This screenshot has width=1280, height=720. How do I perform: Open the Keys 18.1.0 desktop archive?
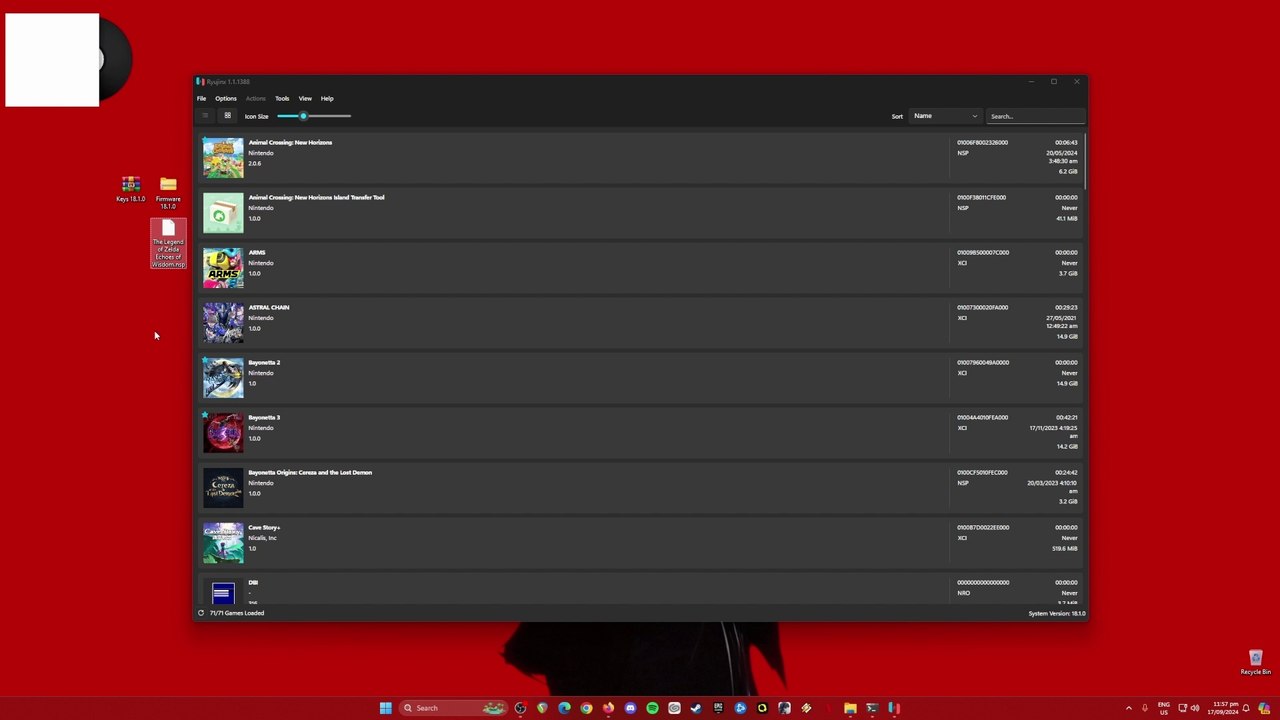pos(130,189)
